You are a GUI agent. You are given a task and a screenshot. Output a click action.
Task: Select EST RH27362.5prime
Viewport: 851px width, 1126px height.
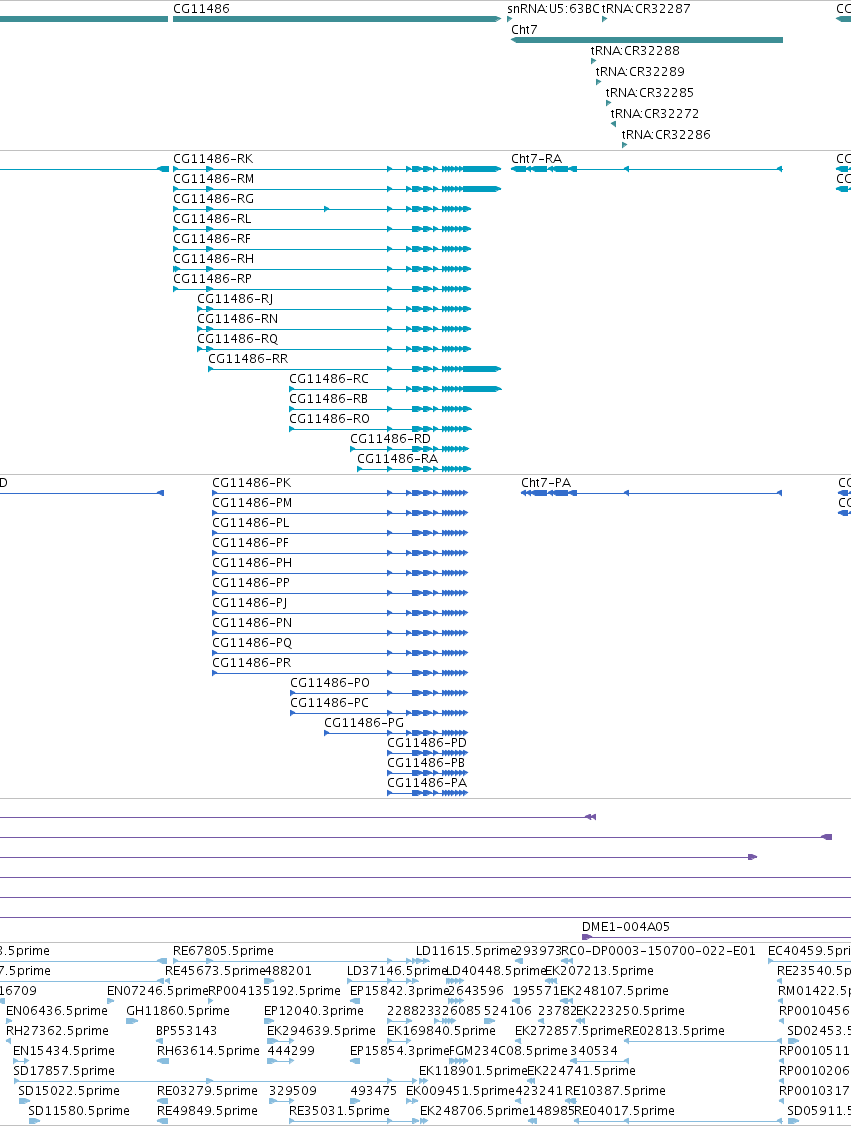tap(57, 1031)
